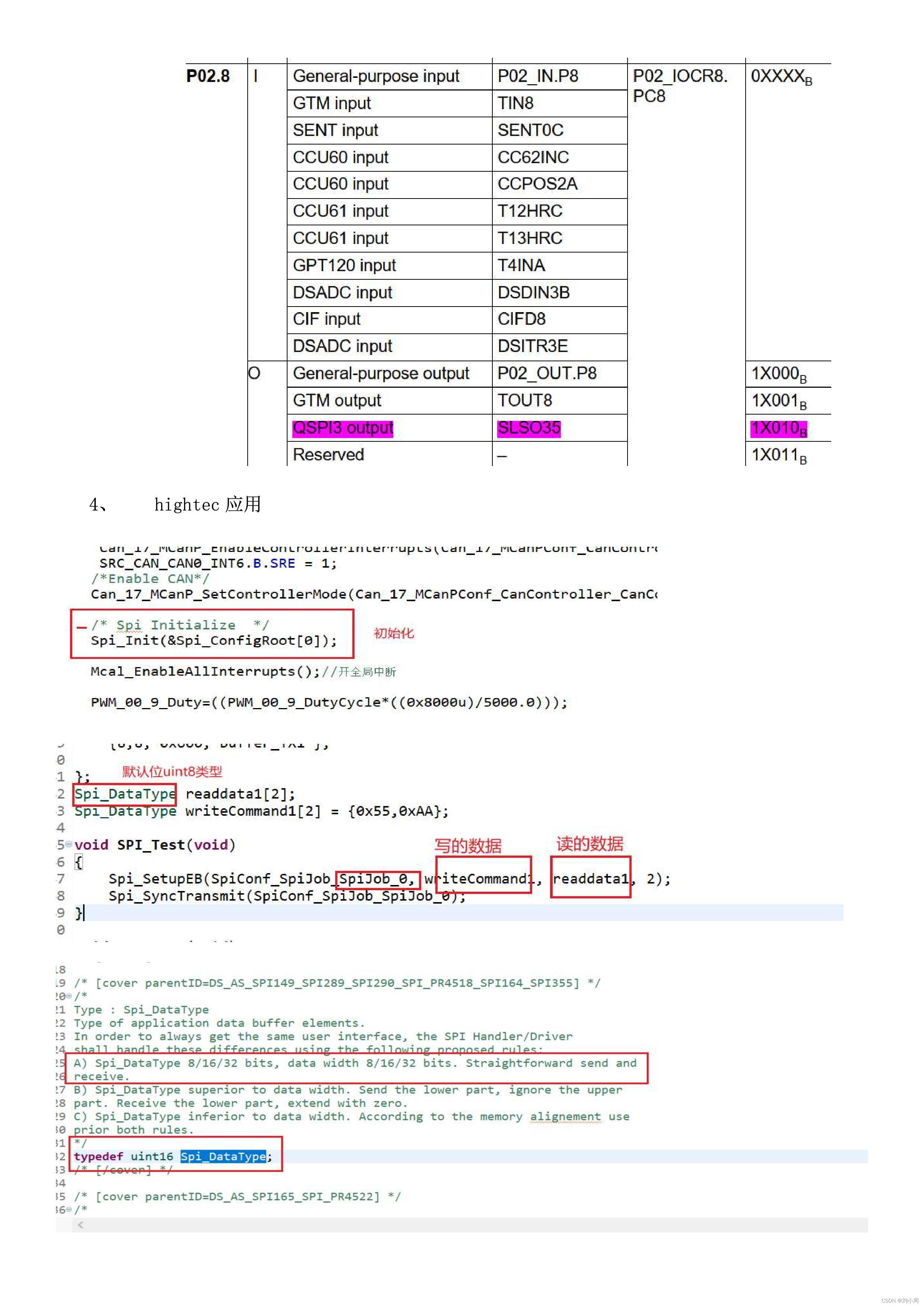Viewport: 924px width, 1307px height.
Task: Select the /* Spi Initialize */ comment
Action: 180,625
